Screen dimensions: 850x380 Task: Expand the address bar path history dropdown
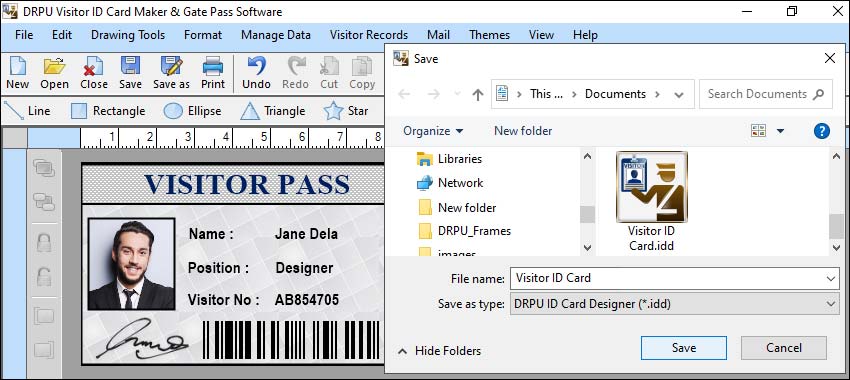(679, 95)
